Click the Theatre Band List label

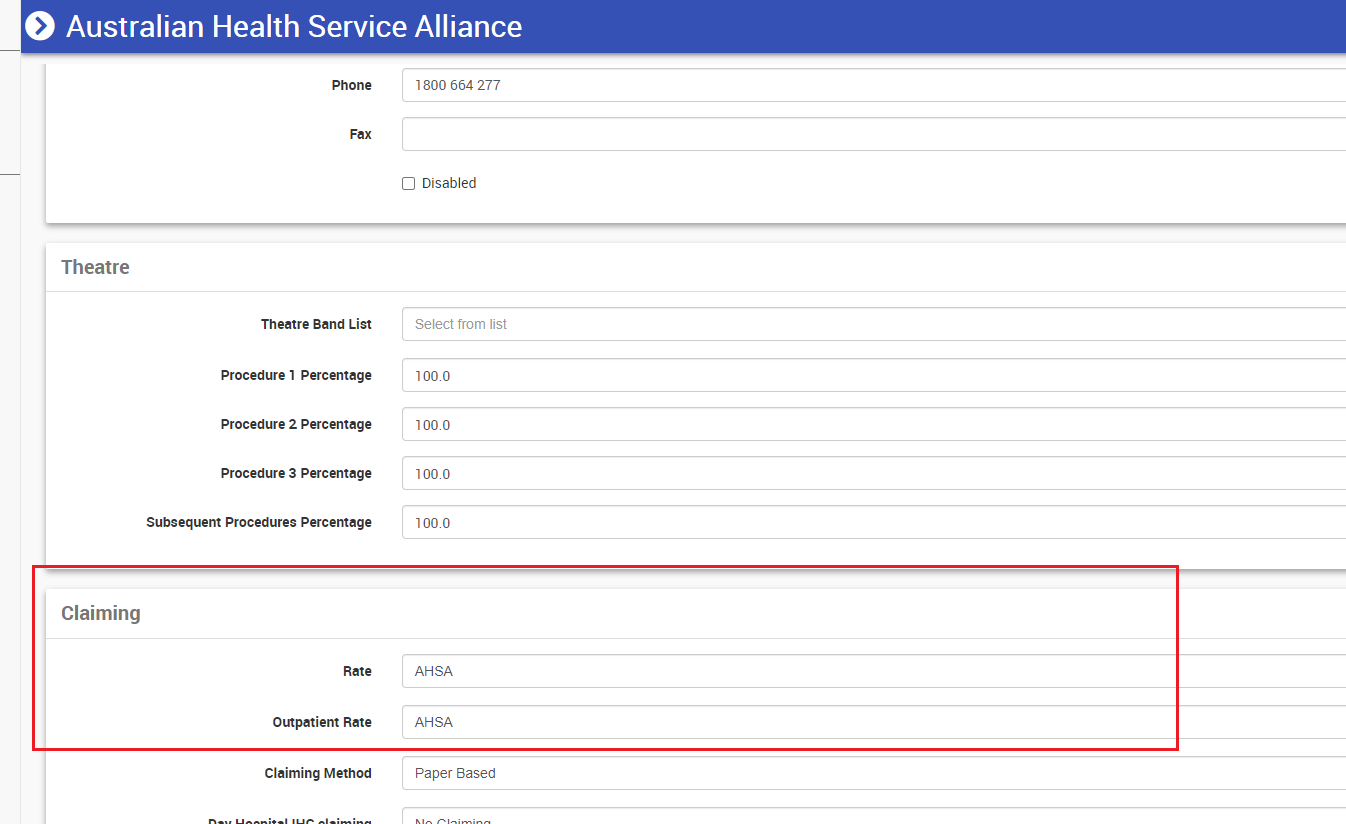316,324
